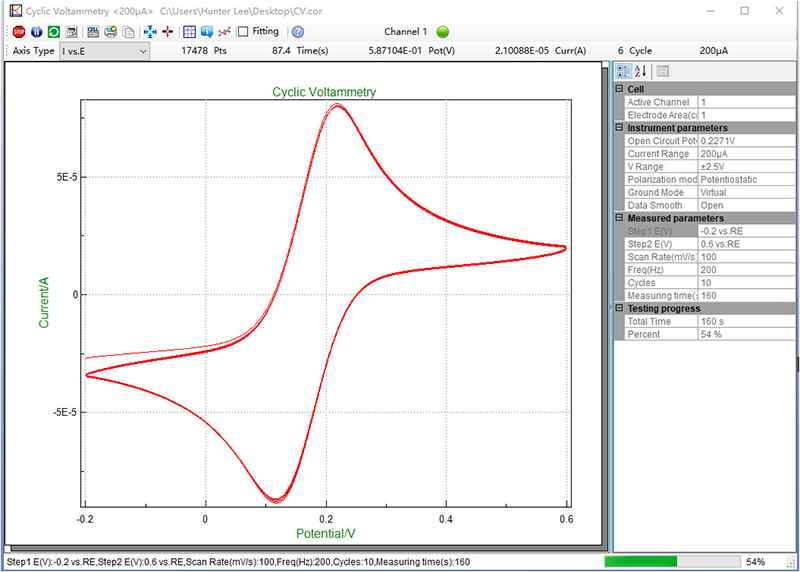Click the horizontal scrollbar below the chart
Viewport: 800px width, 572px height.
pyautogui.click(x=306, y=549)
